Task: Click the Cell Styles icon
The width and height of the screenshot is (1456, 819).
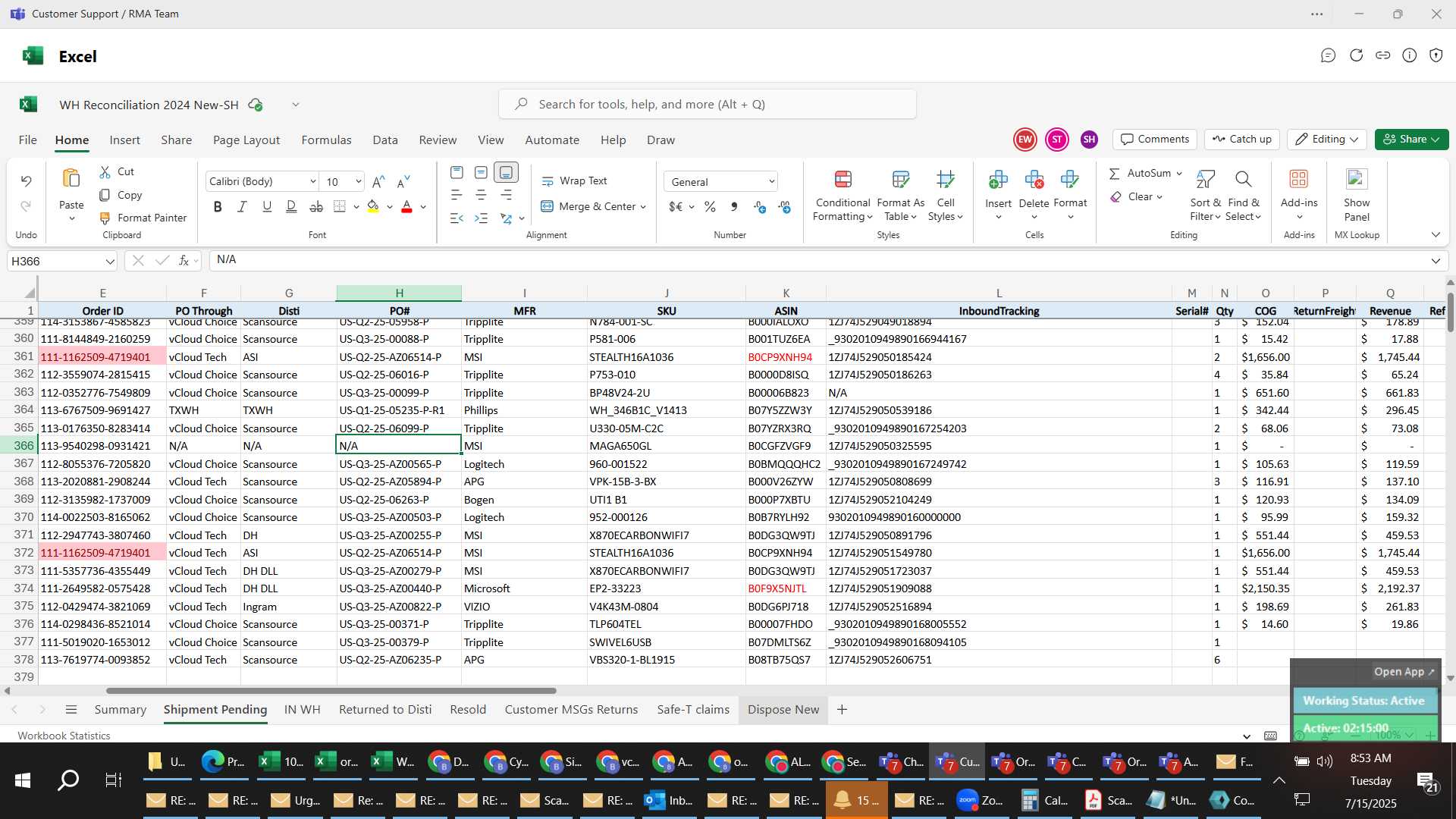Action: tap(945, 179)
